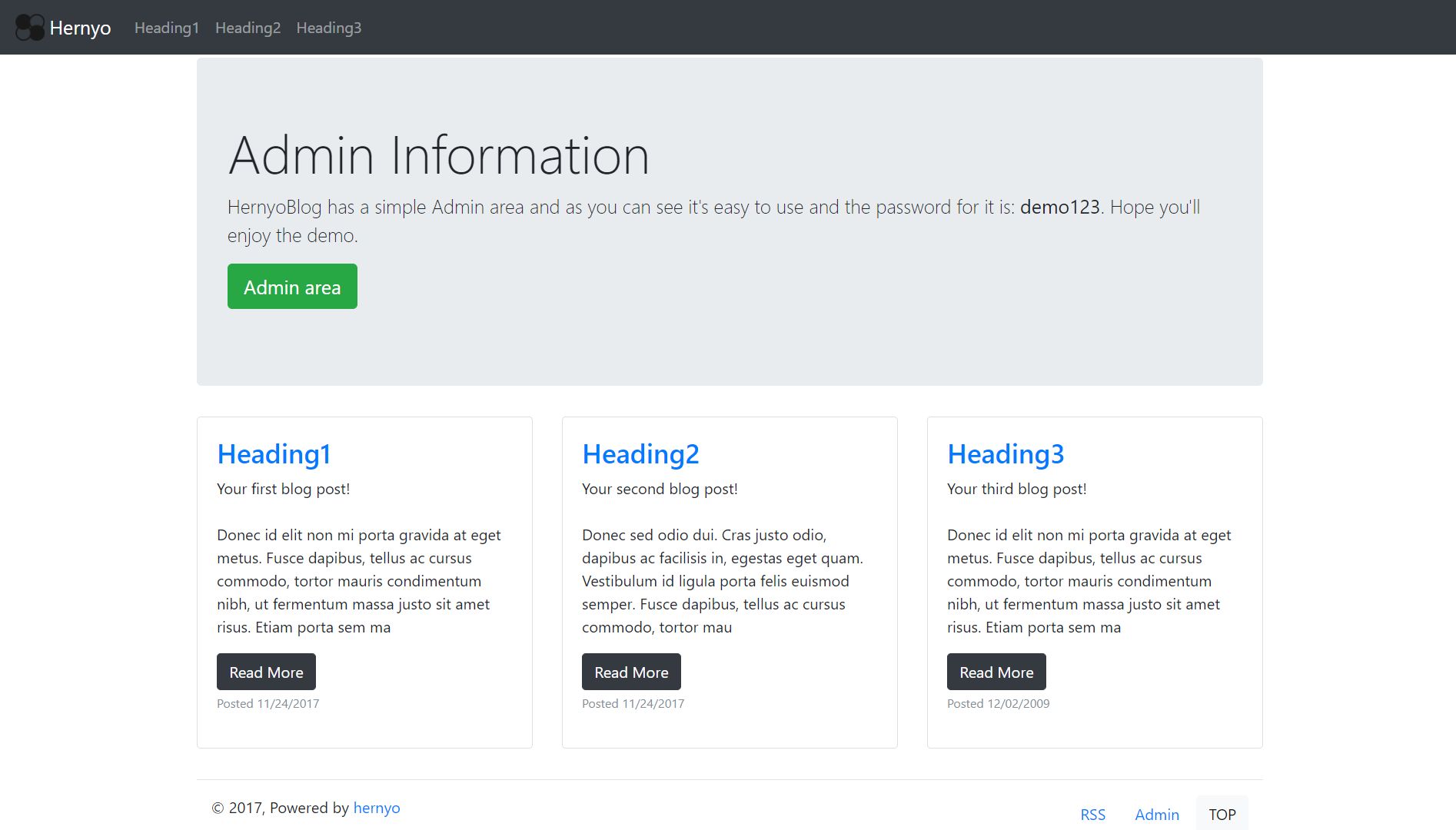
Task: Click the 'Your second blog post!' subtitle
Action: pos(660,489)
